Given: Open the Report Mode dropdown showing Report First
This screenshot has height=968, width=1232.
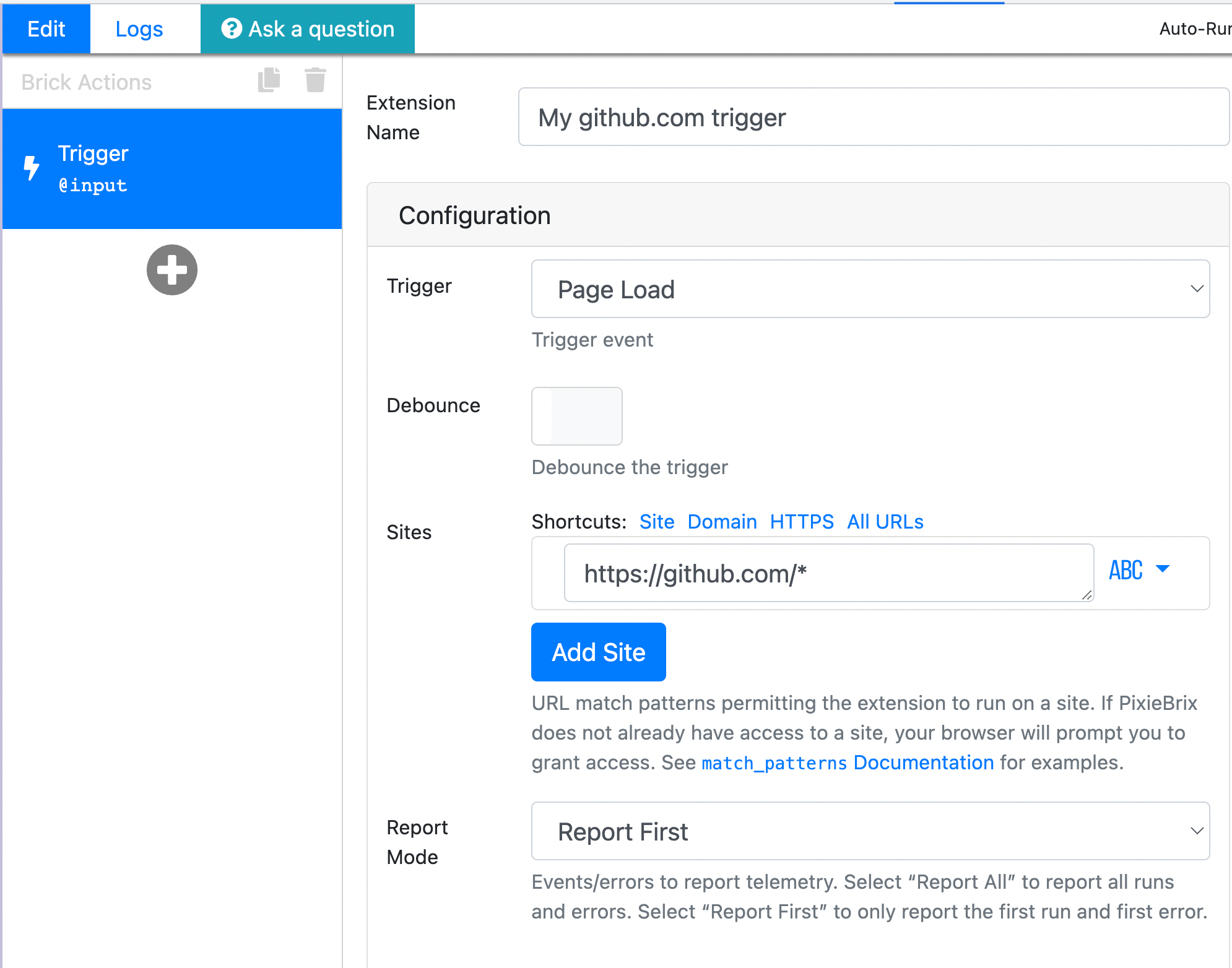Looking at the screenshot, I should pos(869,831).
